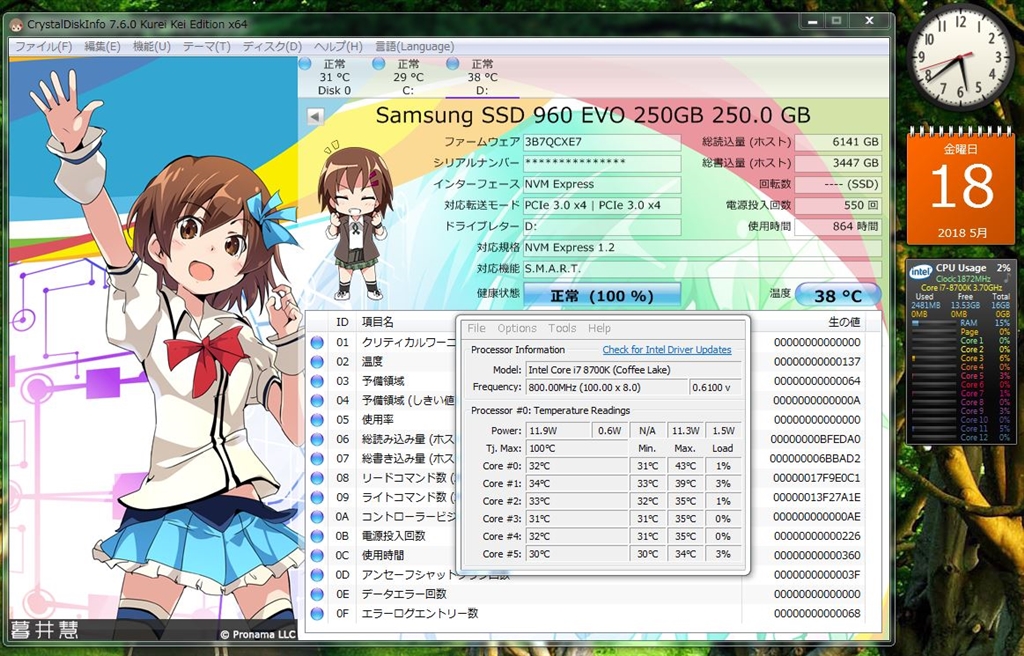Click the 正常 (100 %) health status button
The height and width of the screenshot is (656, 1024).
pos(601,296)
